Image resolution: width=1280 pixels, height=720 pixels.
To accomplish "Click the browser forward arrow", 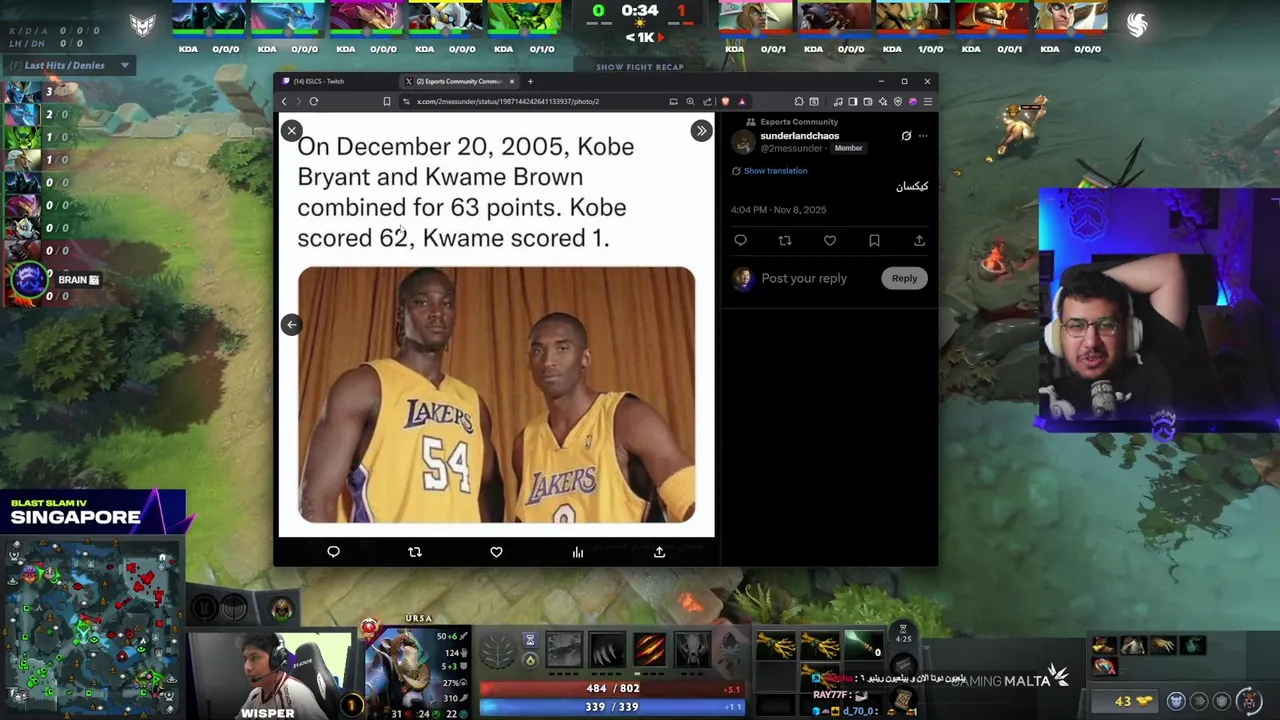I will 298,101.
